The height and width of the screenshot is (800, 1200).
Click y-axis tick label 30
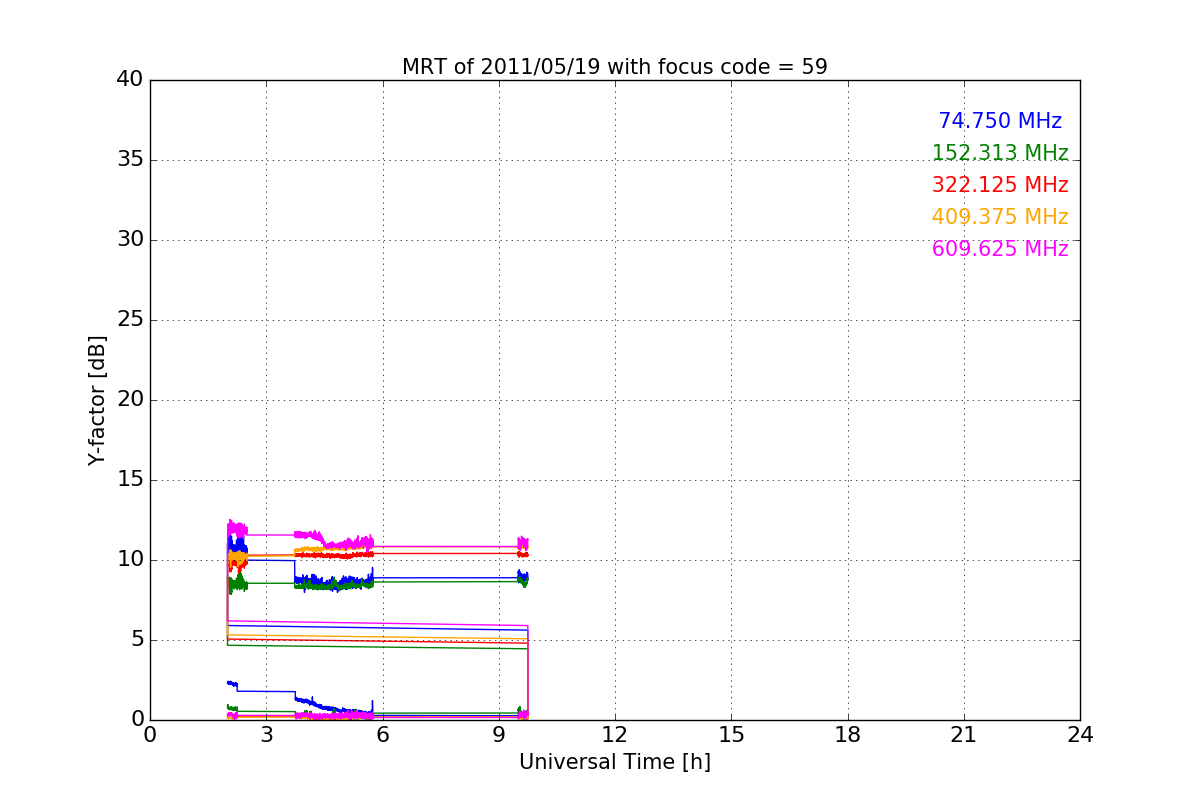(130, 240)
